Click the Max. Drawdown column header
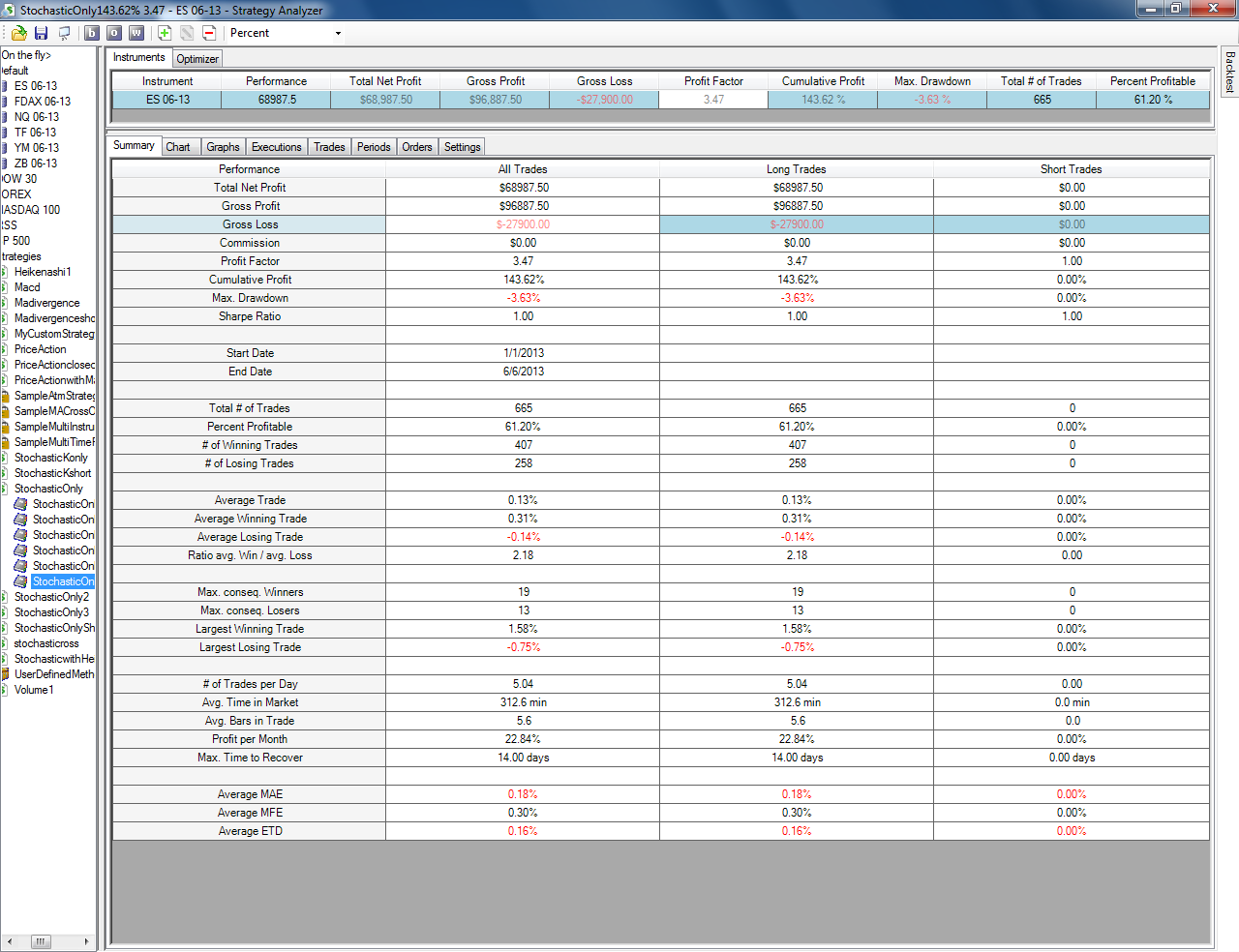Image resolution: width=1239 pixels, height=952 pixels. tap(932, 81)
